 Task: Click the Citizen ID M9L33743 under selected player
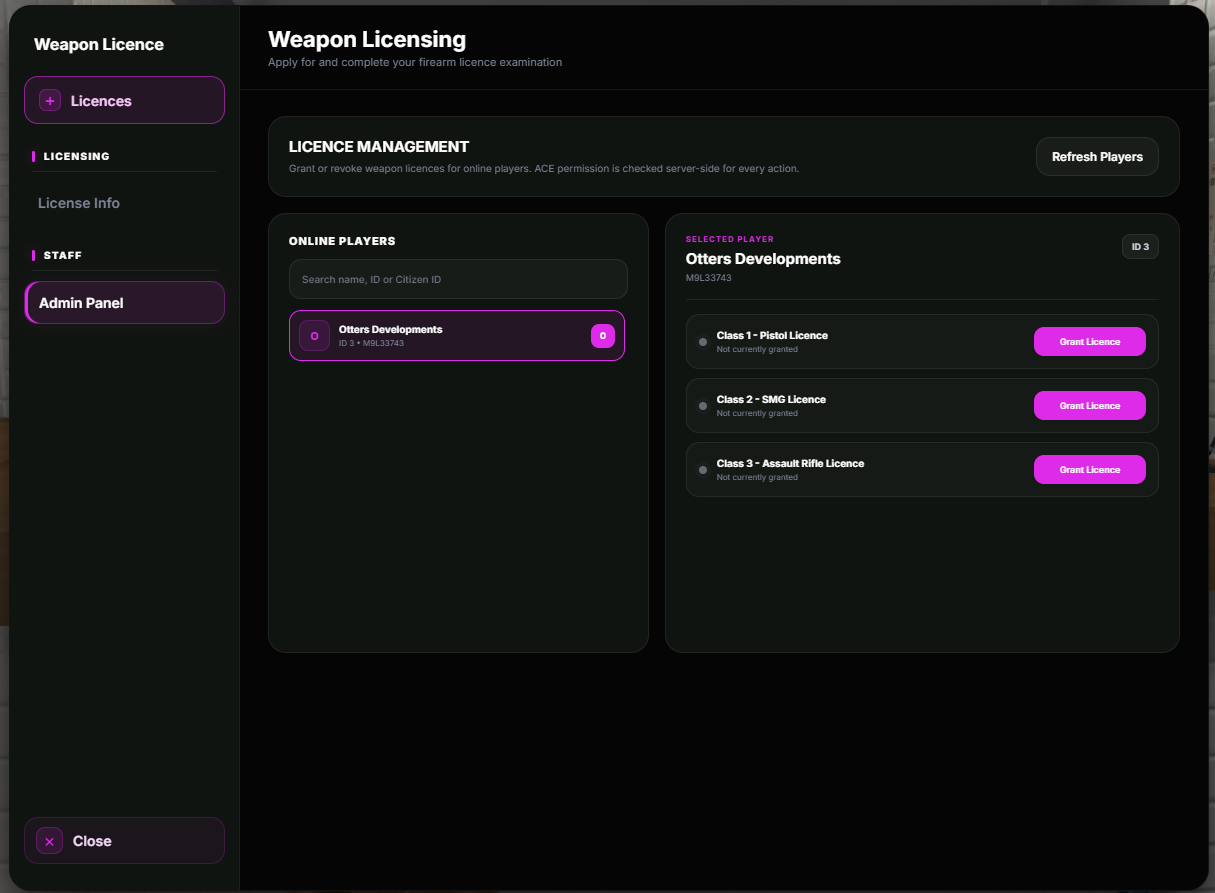[x=708, y=278]
